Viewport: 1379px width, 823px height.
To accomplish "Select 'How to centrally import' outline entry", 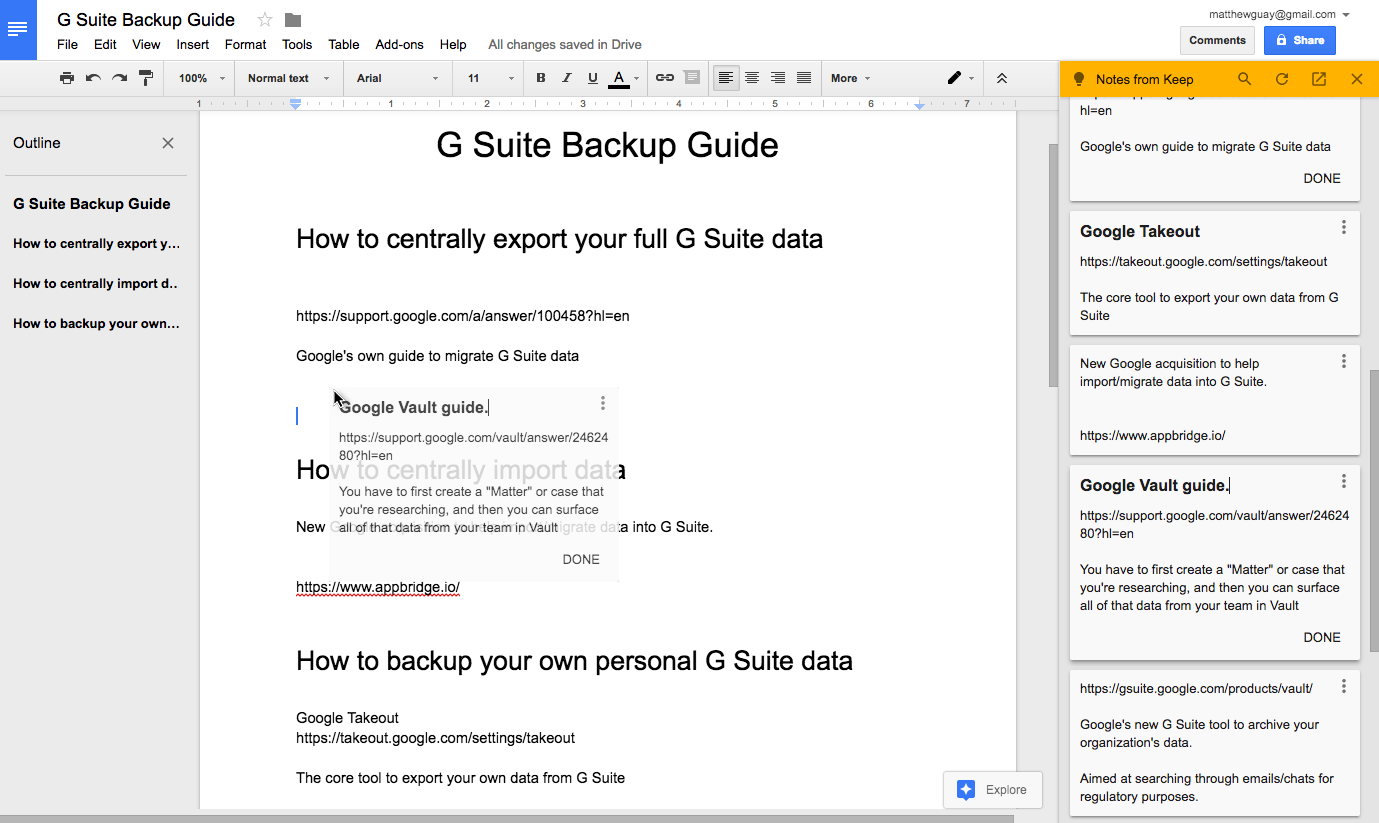I will [x=96, y=284].
